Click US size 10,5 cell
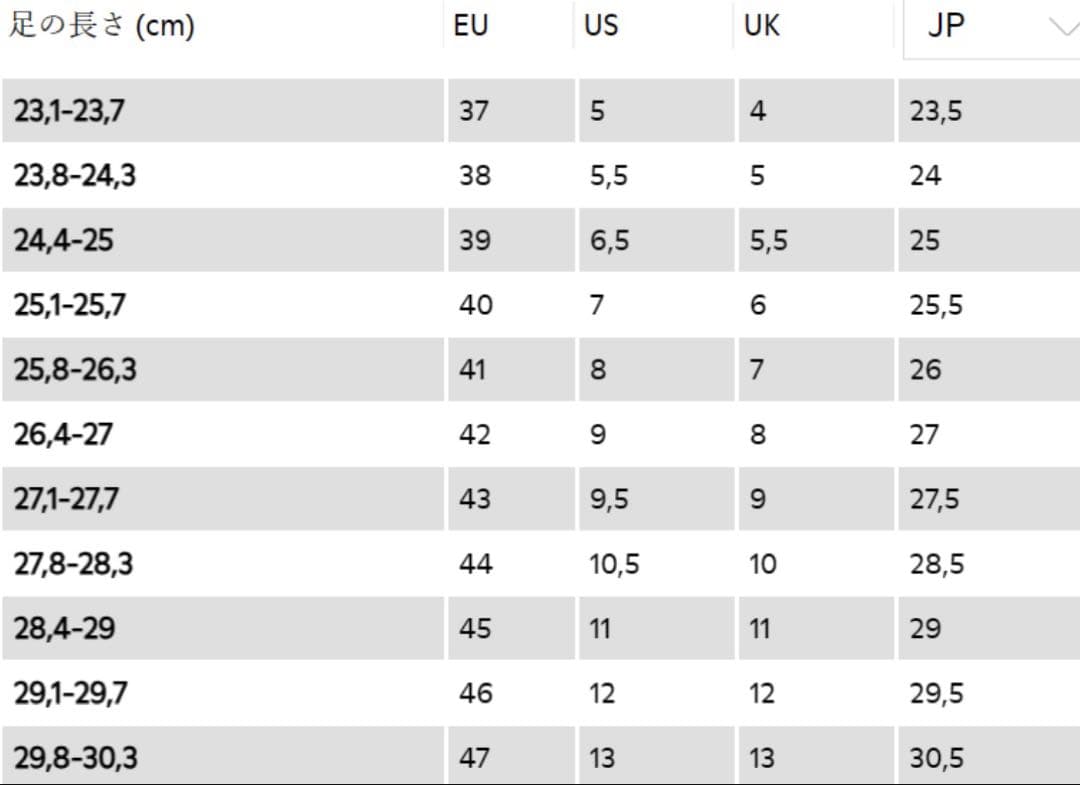Viewport: 1080px width, 785px height. (x=614, y=564)
